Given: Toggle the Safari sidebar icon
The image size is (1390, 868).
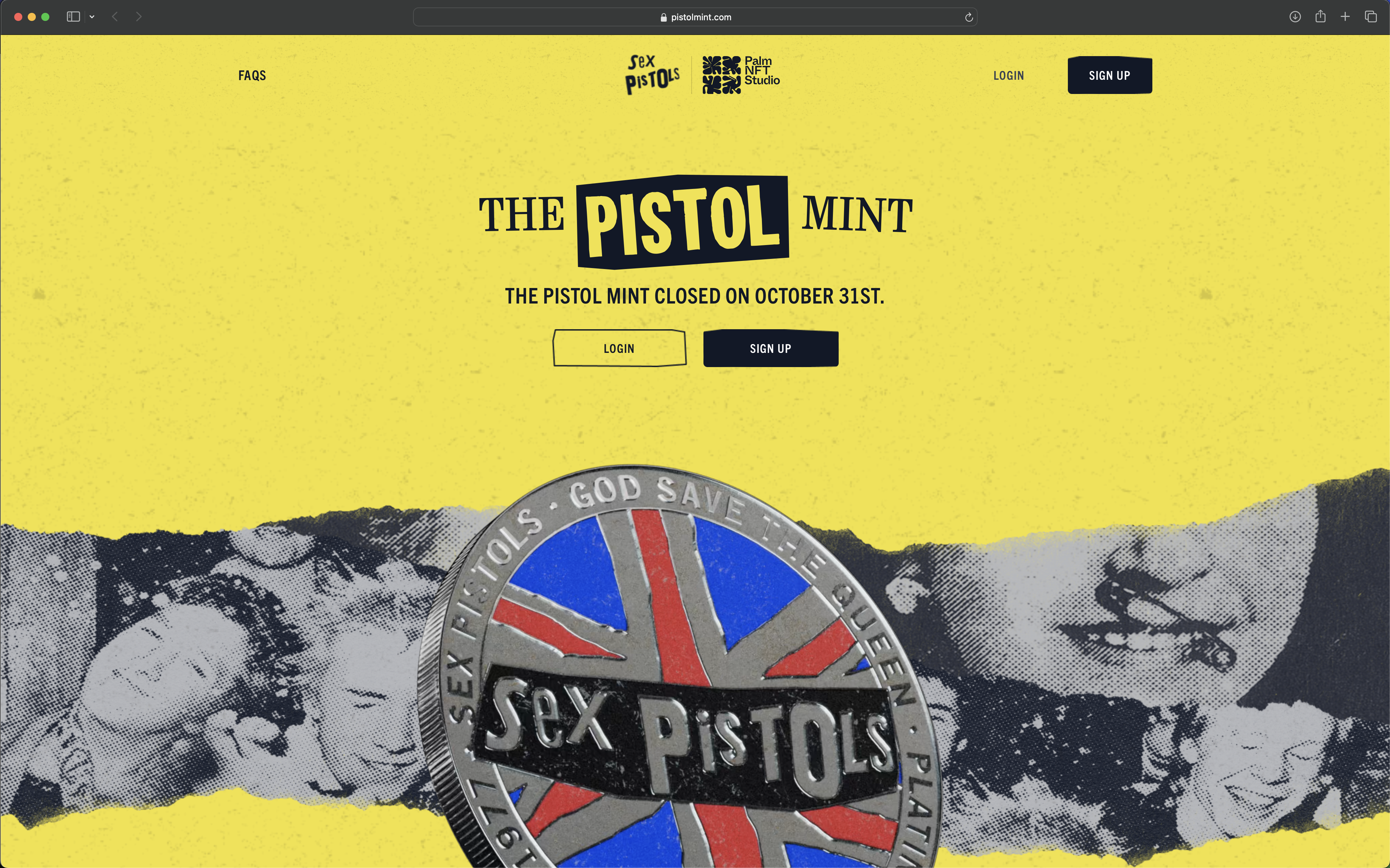Looking at the screenshot, I should [x=73, y=17].
